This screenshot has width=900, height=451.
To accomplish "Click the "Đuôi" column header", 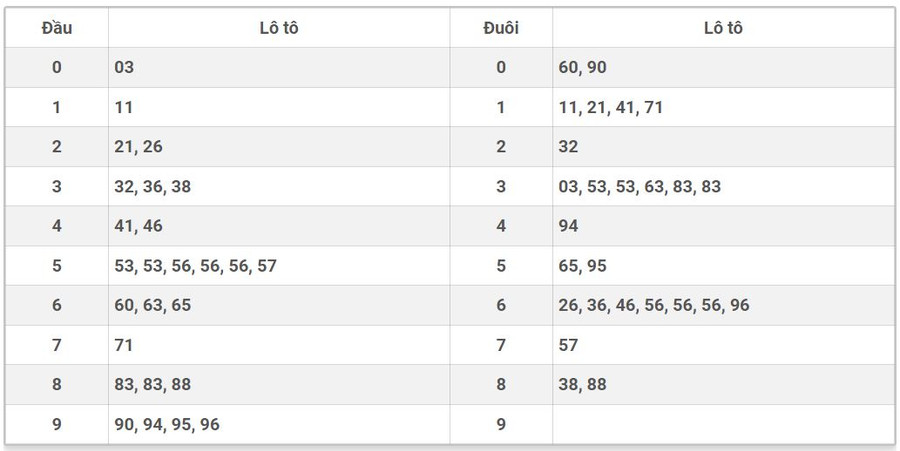I will click(x=500, y=28).
